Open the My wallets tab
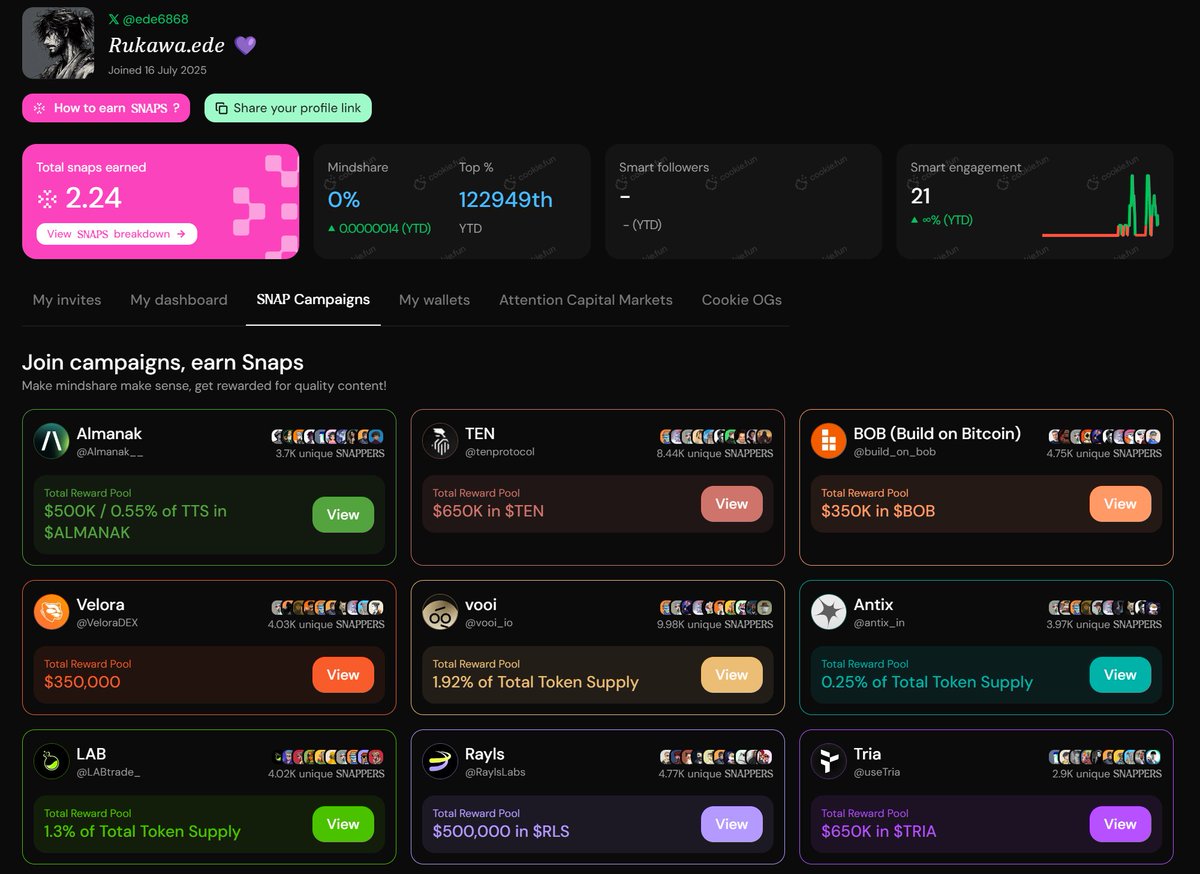 tap(434, 300)
